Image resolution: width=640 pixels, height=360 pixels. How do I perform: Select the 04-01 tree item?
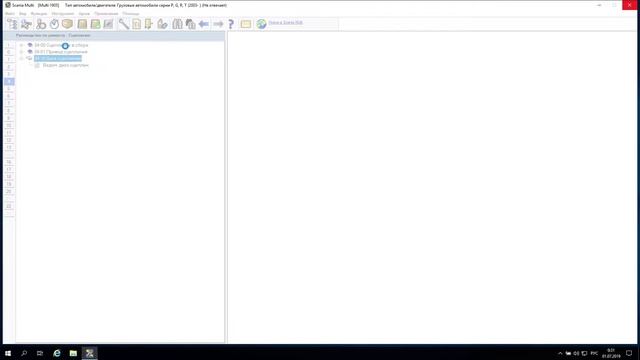click(60, 52)
